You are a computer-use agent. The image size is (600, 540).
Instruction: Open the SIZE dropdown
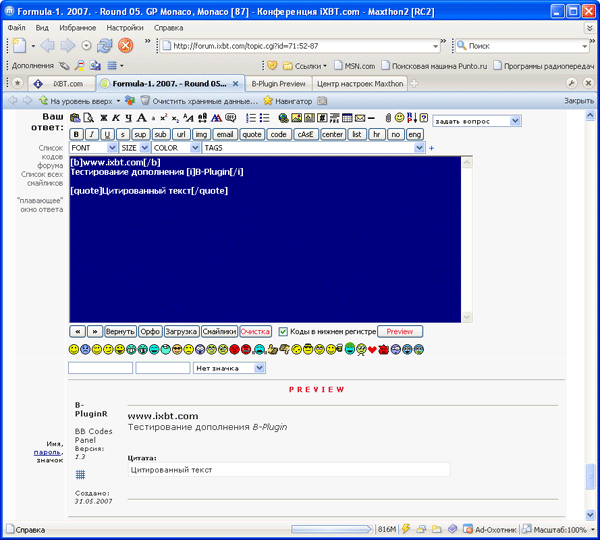[x=134, y=148]
